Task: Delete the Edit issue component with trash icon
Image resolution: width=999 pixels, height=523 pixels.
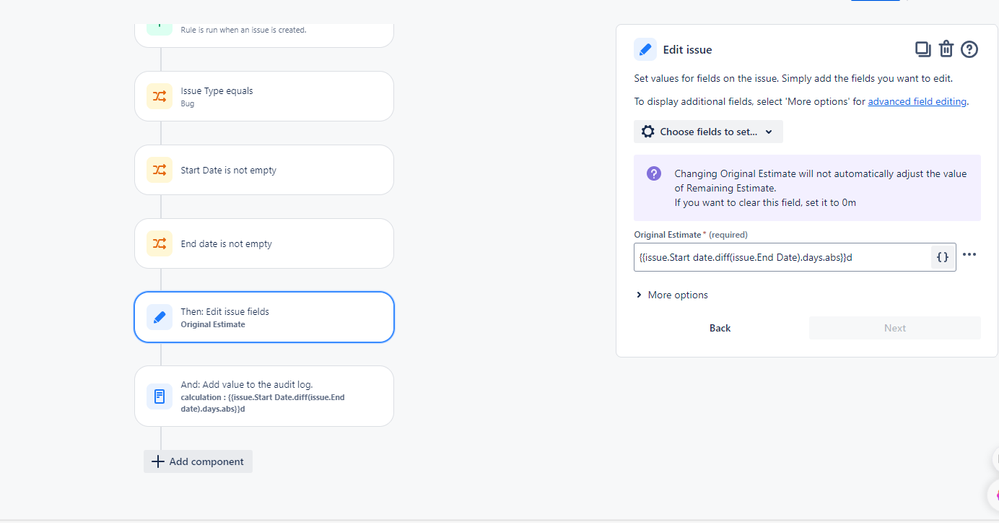Action: pos(946,49)
